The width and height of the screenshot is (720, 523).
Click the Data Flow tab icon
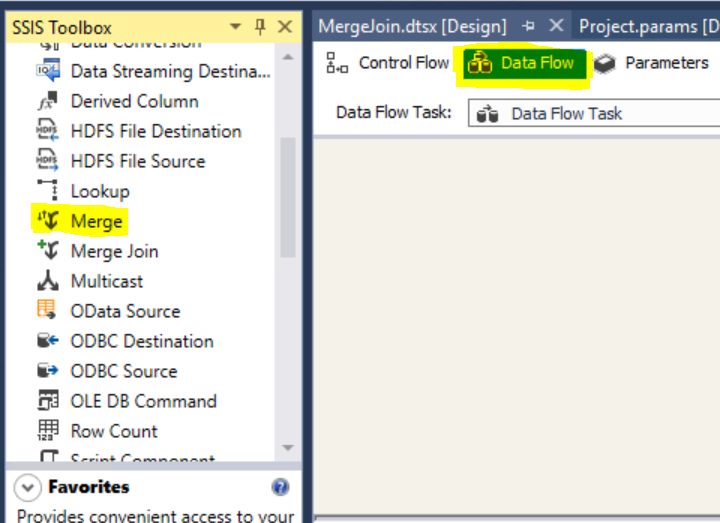(480, 63)
